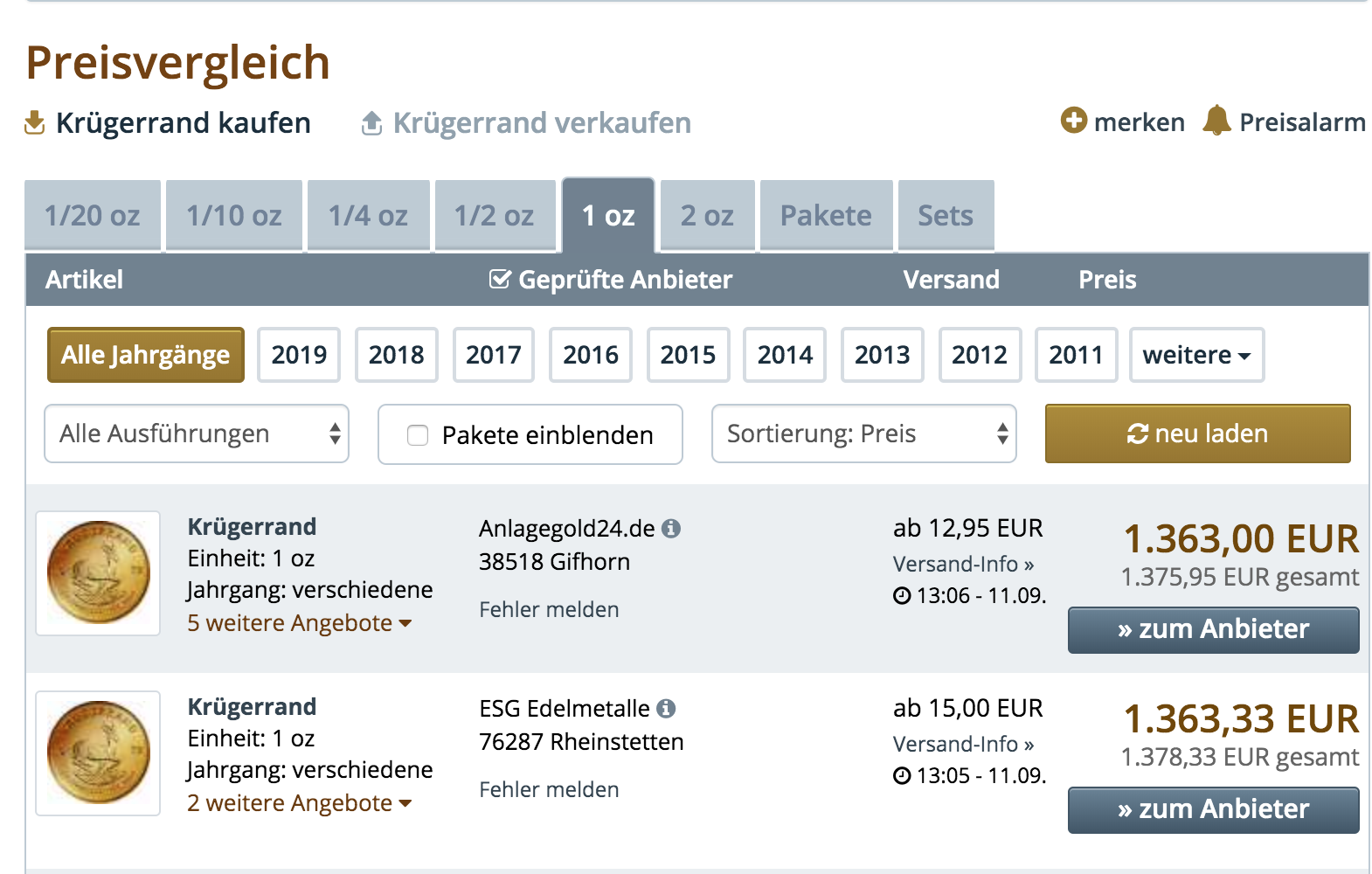Viewport: 1372px width, 874px height.
Task: Enable the Pakete einblenden checkbox
Action: tap(418, 435)
